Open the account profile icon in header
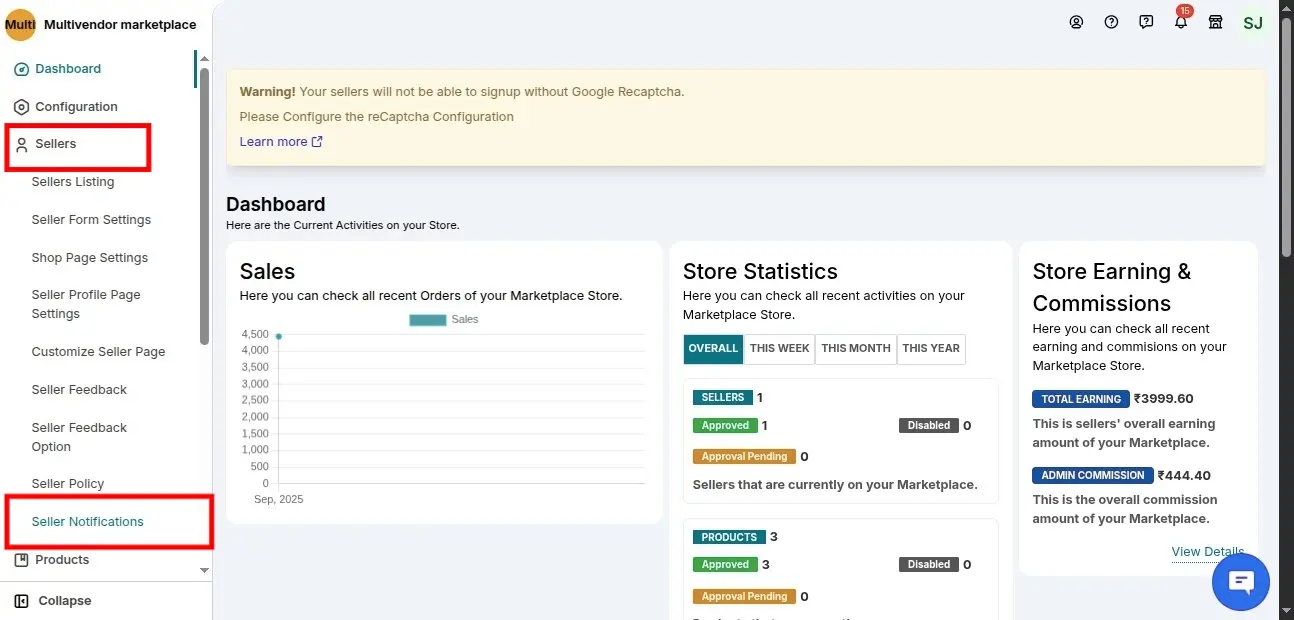 point(1076,22)
